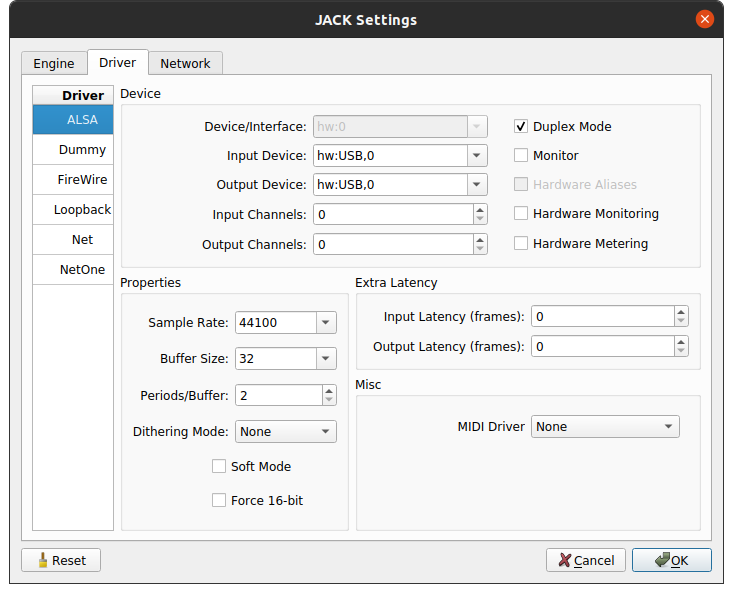
Task: Decrease Periods/Buffer with down arrow
Action: (x=329, y=400)
